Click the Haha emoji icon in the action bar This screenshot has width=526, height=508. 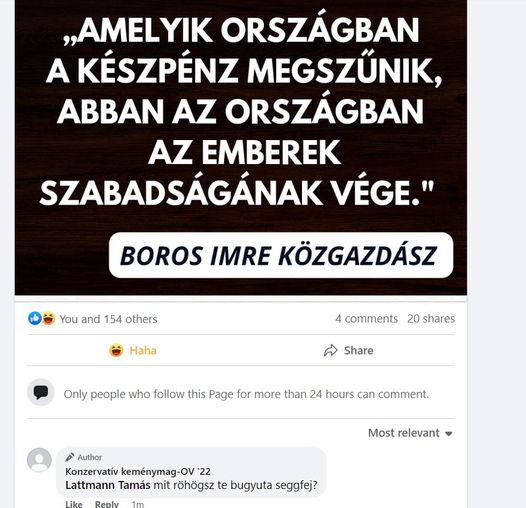pos(116,350)
